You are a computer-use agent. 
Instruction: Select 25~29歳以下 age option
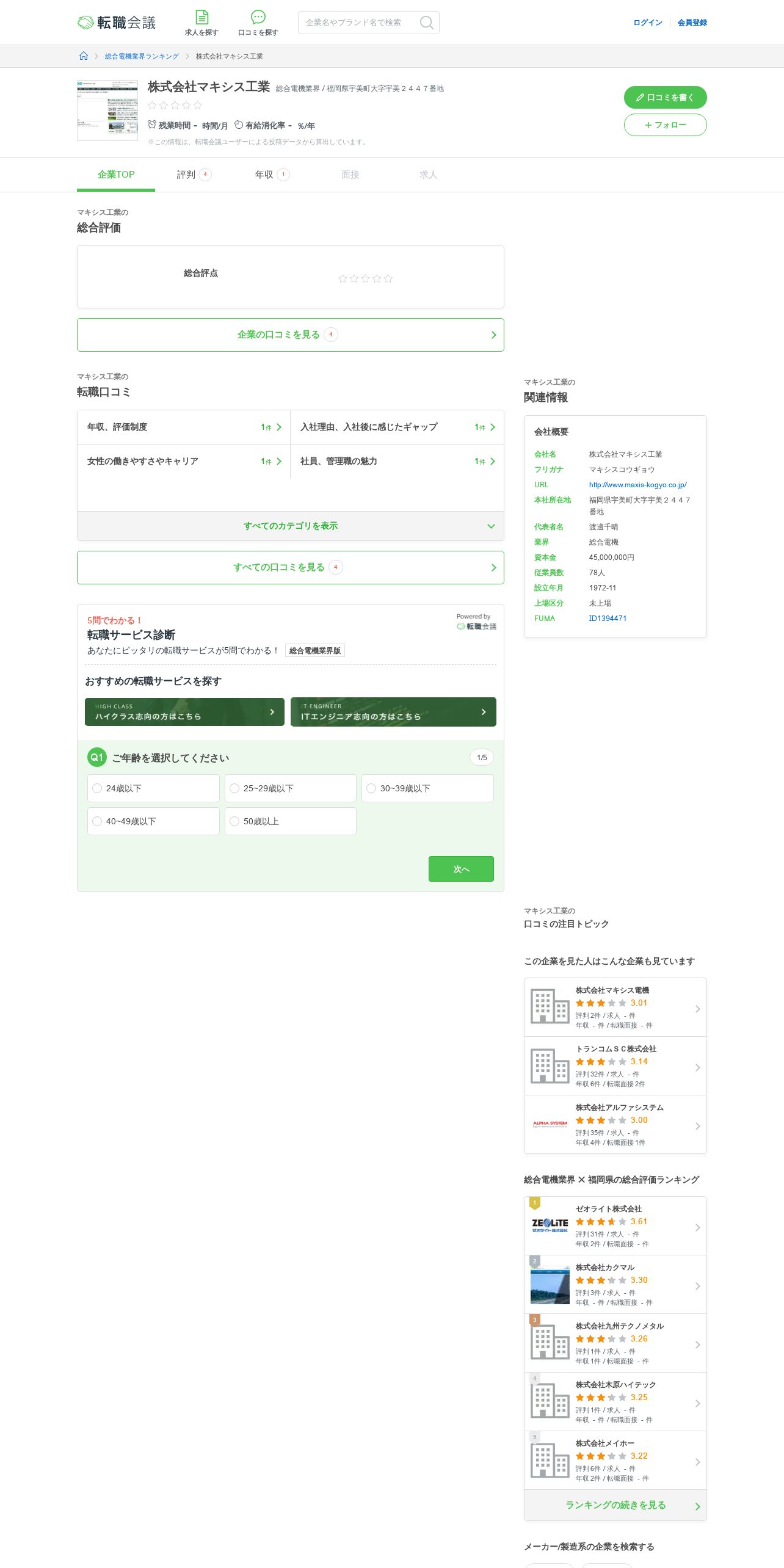[291, 788]
